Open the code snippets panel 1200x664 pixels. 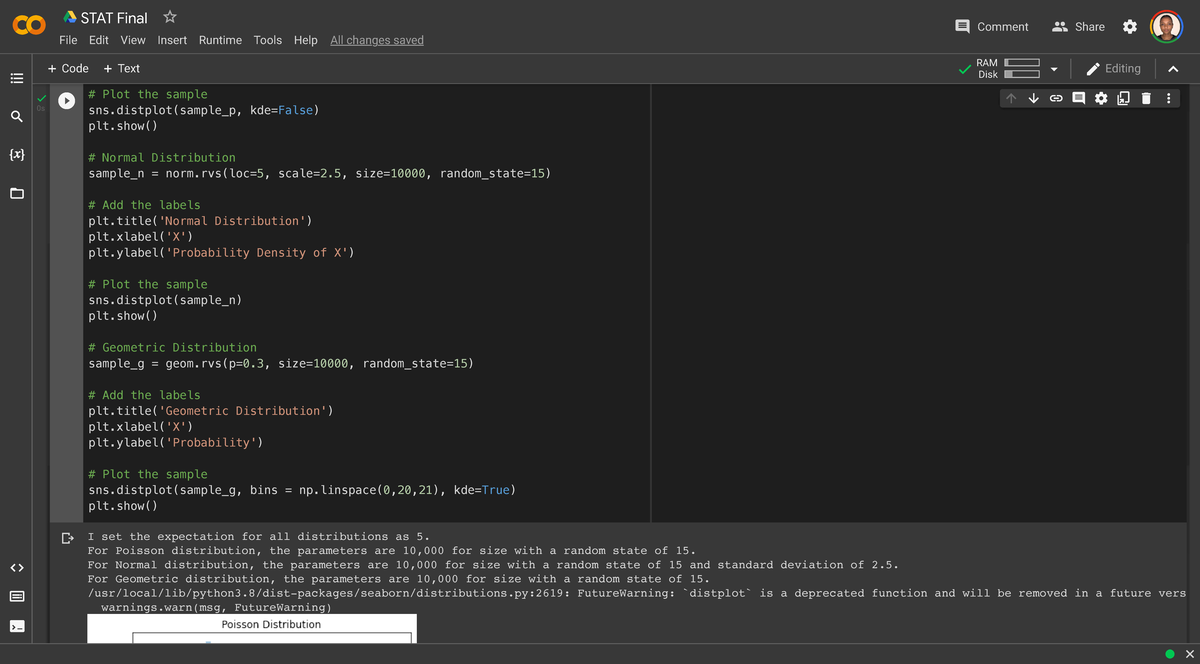coord(16,567)
